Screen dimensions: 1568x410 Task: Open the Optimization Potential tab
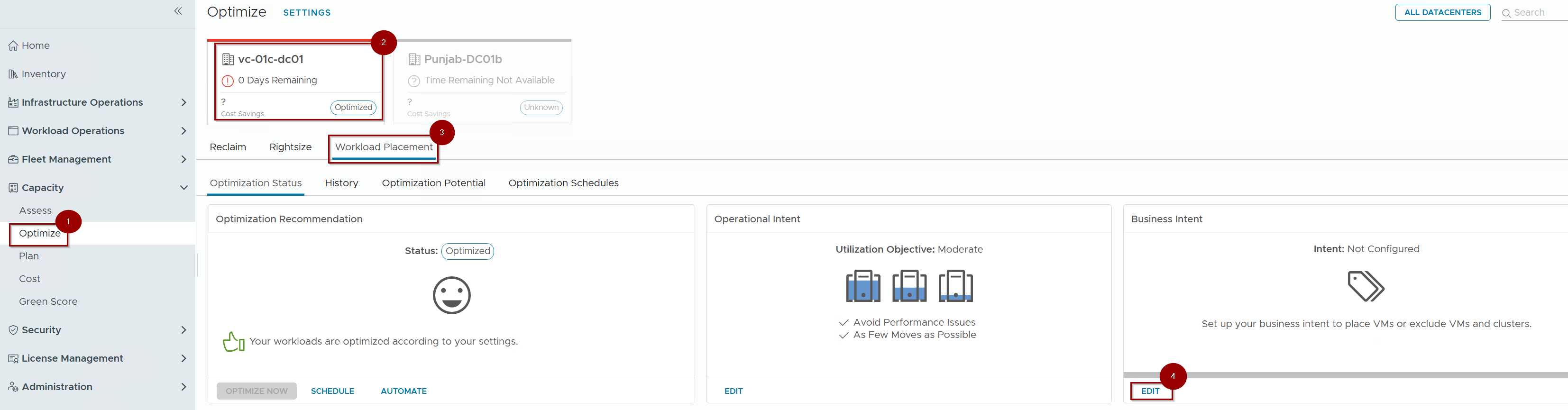pos(433,183)
